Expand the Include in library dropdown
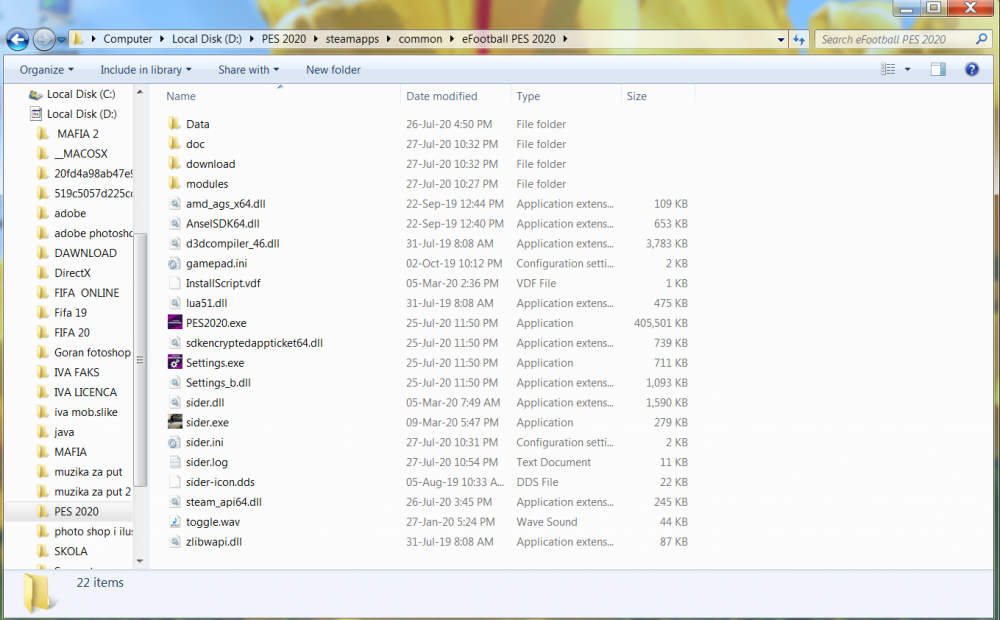The image size is (1000, 620). (x=145, y=70)
